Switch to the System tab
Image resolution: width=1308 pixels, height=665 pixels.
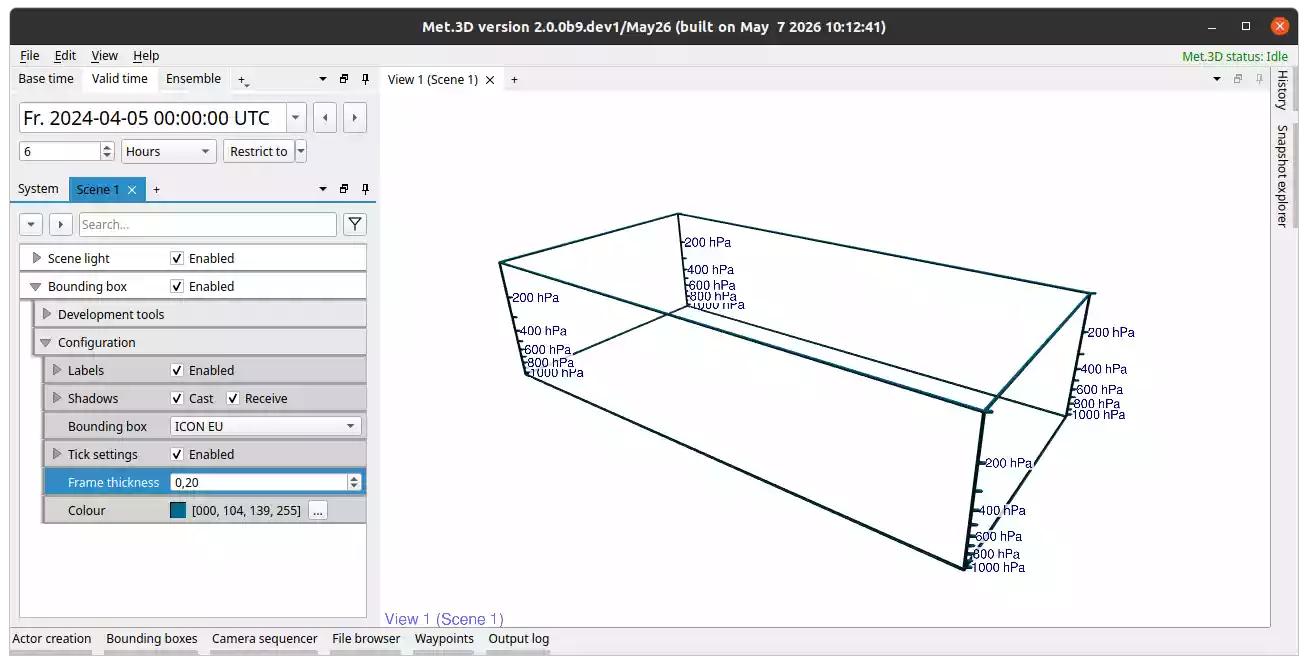[x=38, y=189]
